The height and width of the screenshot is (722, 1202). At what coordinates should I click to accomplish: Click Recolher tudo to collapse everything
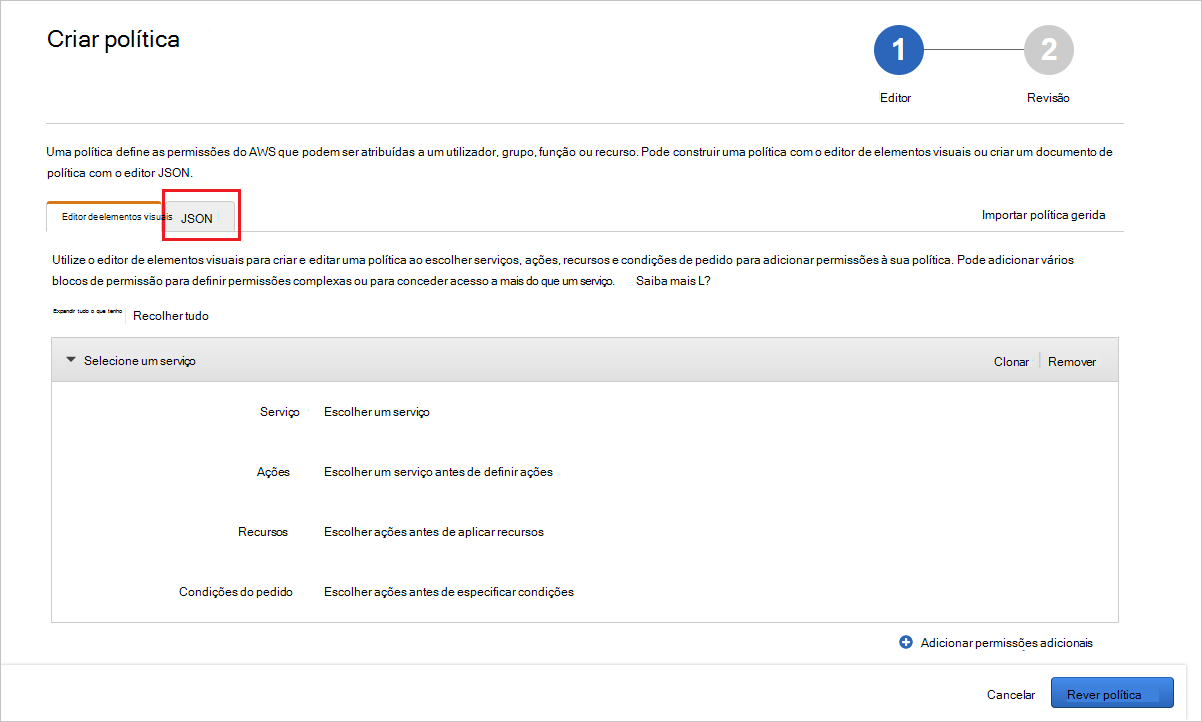(x=170, y=315)
